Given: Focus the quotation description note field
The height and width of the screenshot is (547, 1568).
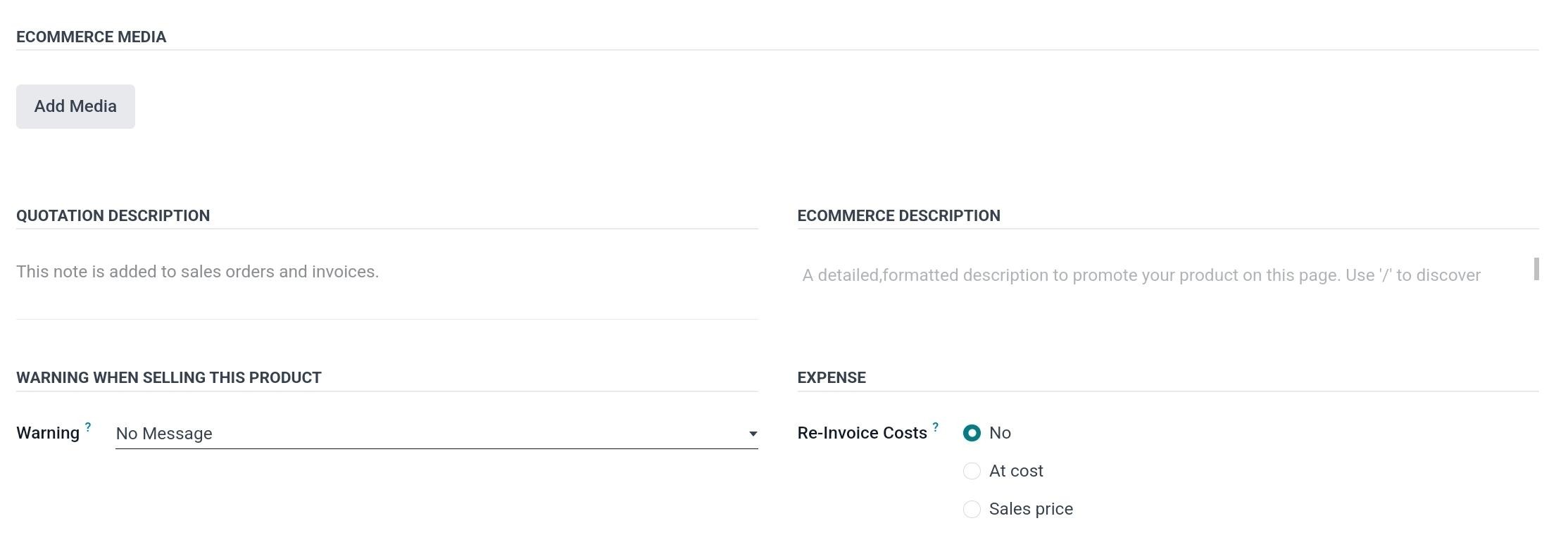Looking at the screenshot, I should tap(386, 272).
